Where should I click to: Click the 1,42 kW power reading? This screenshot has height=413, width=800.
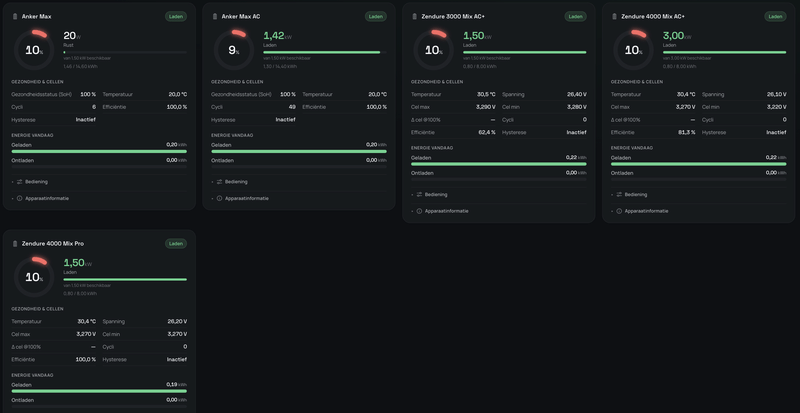(x=278, y=36)
